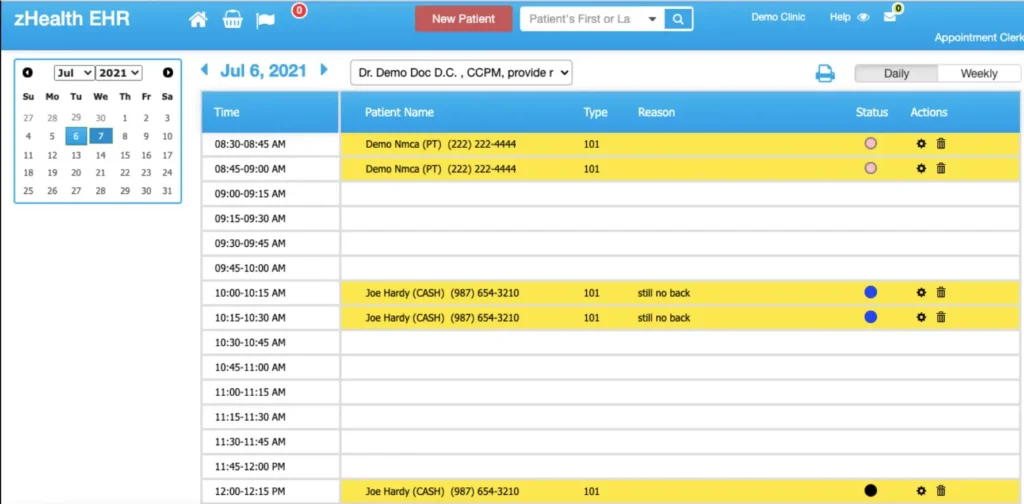
Task: Open the flag notifications icon
Action: (x=265, y=20)
